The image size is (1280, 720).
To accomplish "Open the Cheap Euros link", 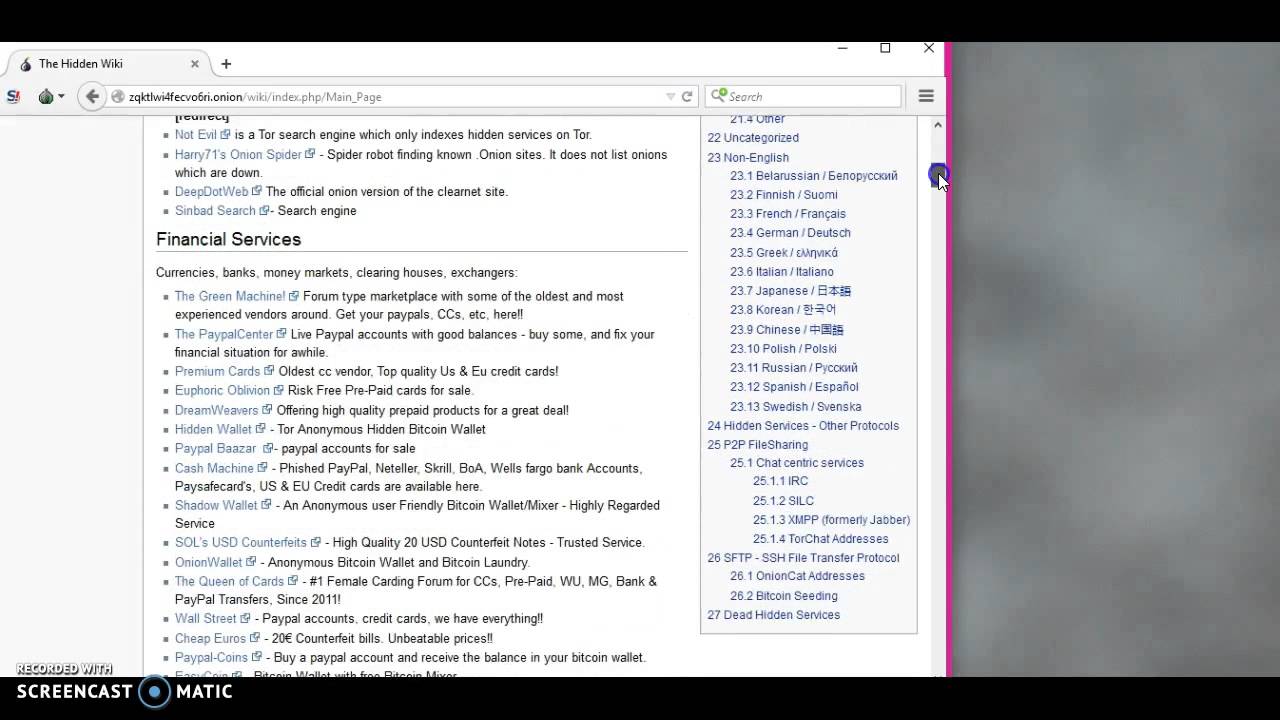I will click(x=210, y=639).
